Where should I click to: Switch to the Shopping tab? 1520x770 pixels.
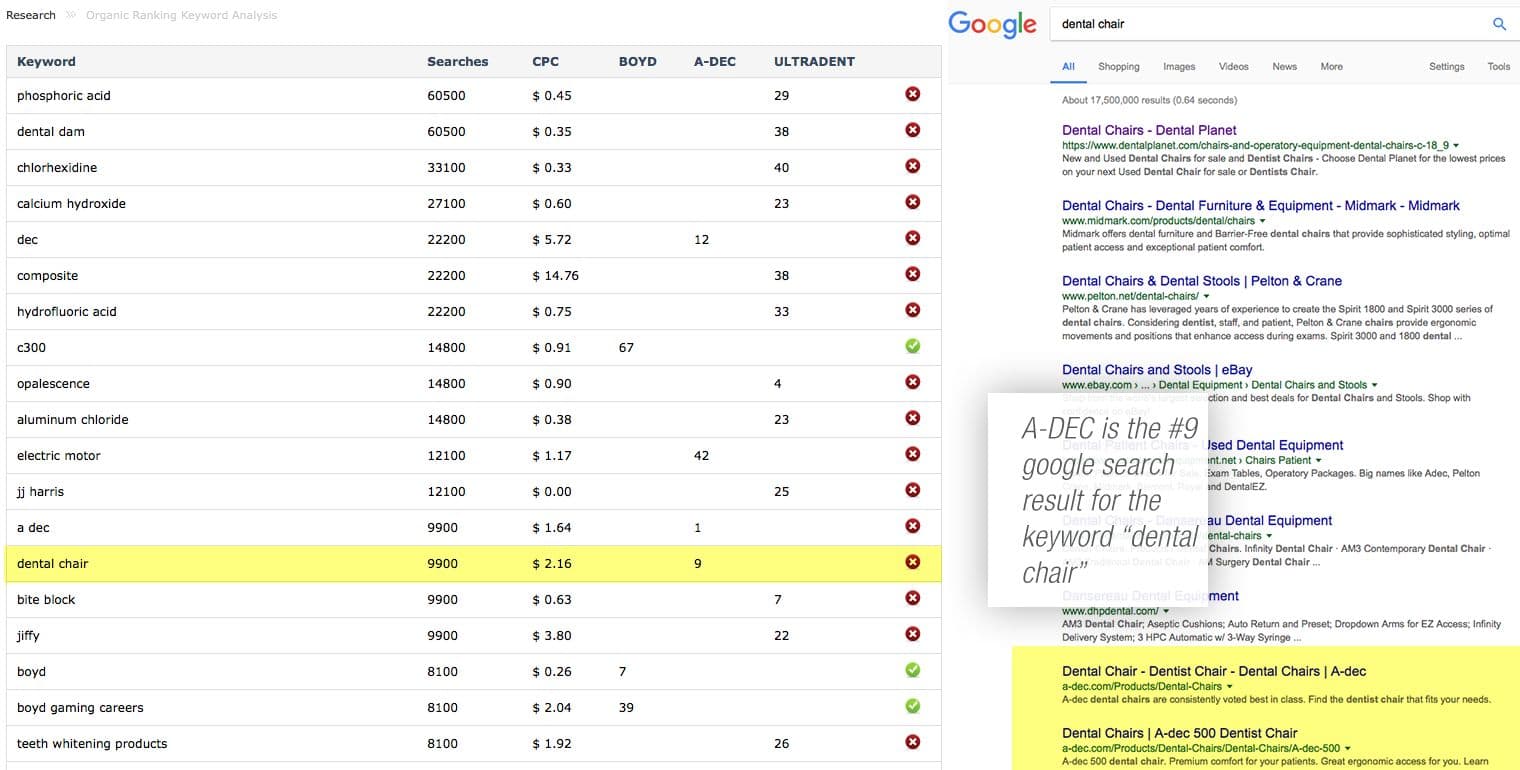click(x=1119, y=67)
